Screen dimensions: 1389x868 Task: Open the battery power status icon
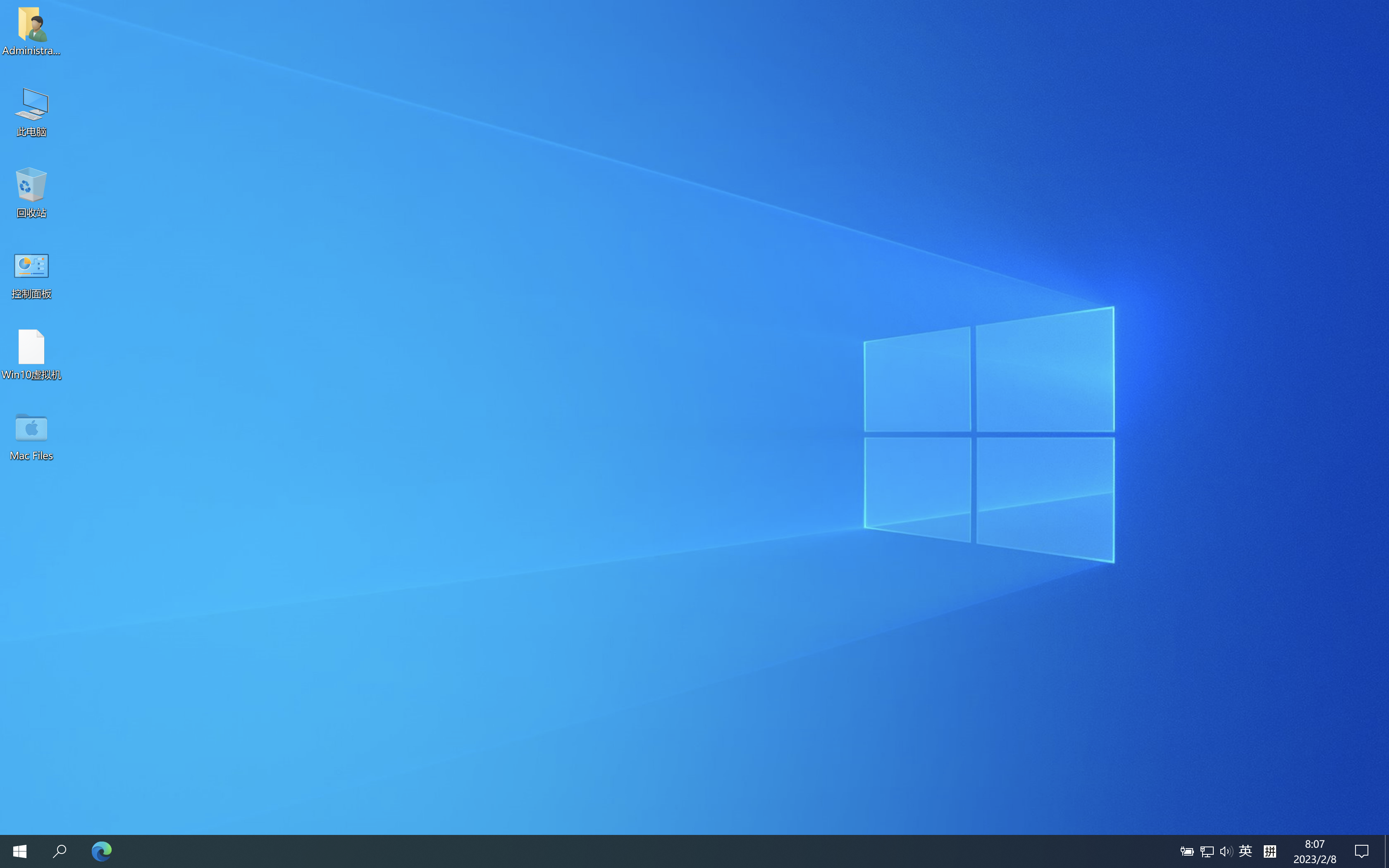[1186, 851]
